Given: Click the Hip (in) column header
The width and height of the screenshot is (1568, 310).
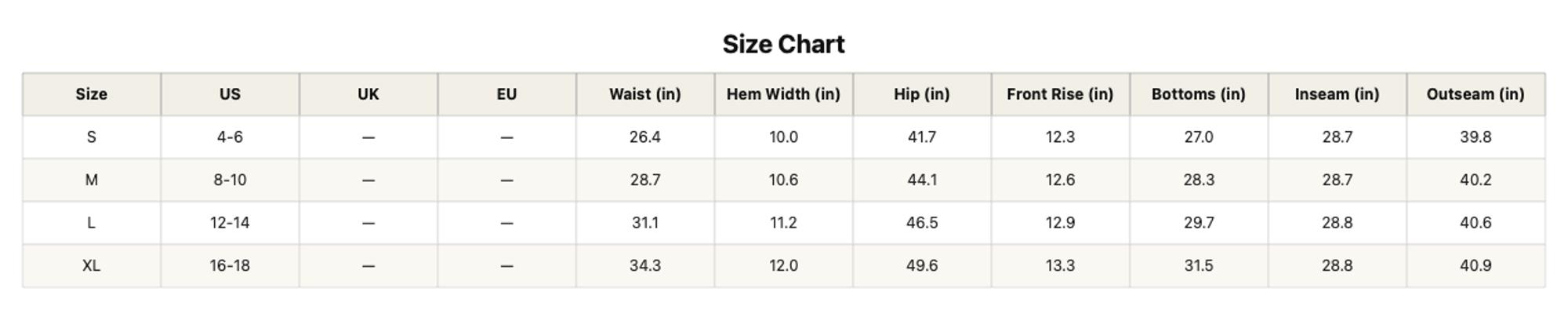Looking at the screenshot, I should pos(922,94).
